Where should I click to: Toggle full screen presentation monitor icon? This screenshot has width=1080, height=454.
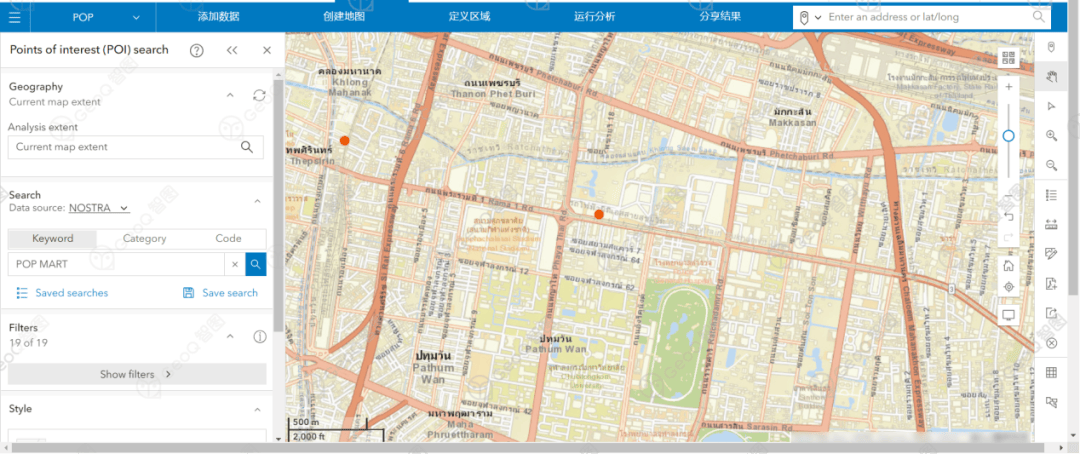coord(1008,315)
